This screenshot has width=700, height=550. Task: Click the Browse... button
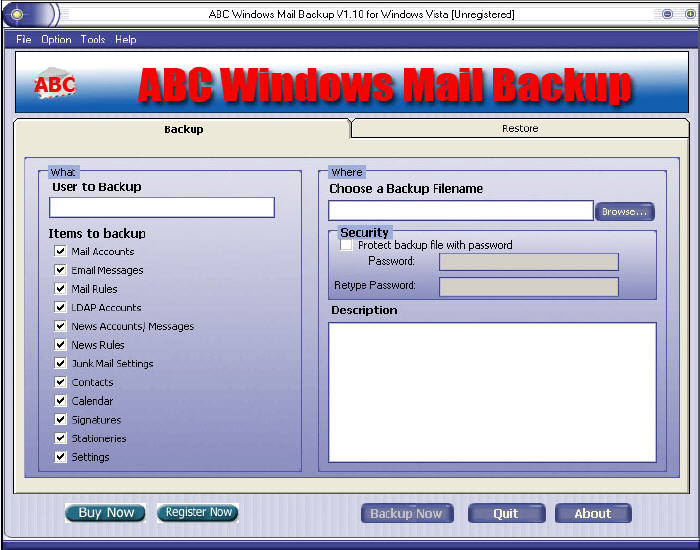click(x=625, y=212)
